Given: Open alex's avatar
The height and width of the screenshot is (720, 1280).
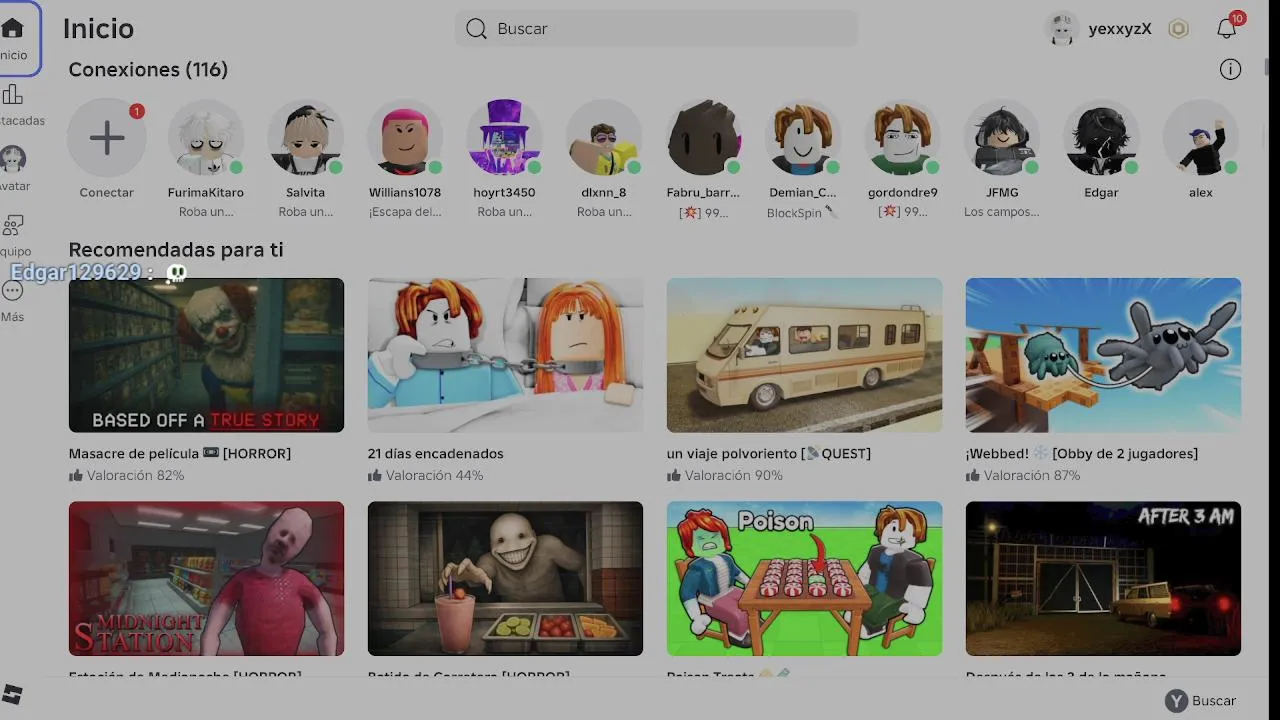Looking at the screenshot, I should click(x=1201, y=138).
